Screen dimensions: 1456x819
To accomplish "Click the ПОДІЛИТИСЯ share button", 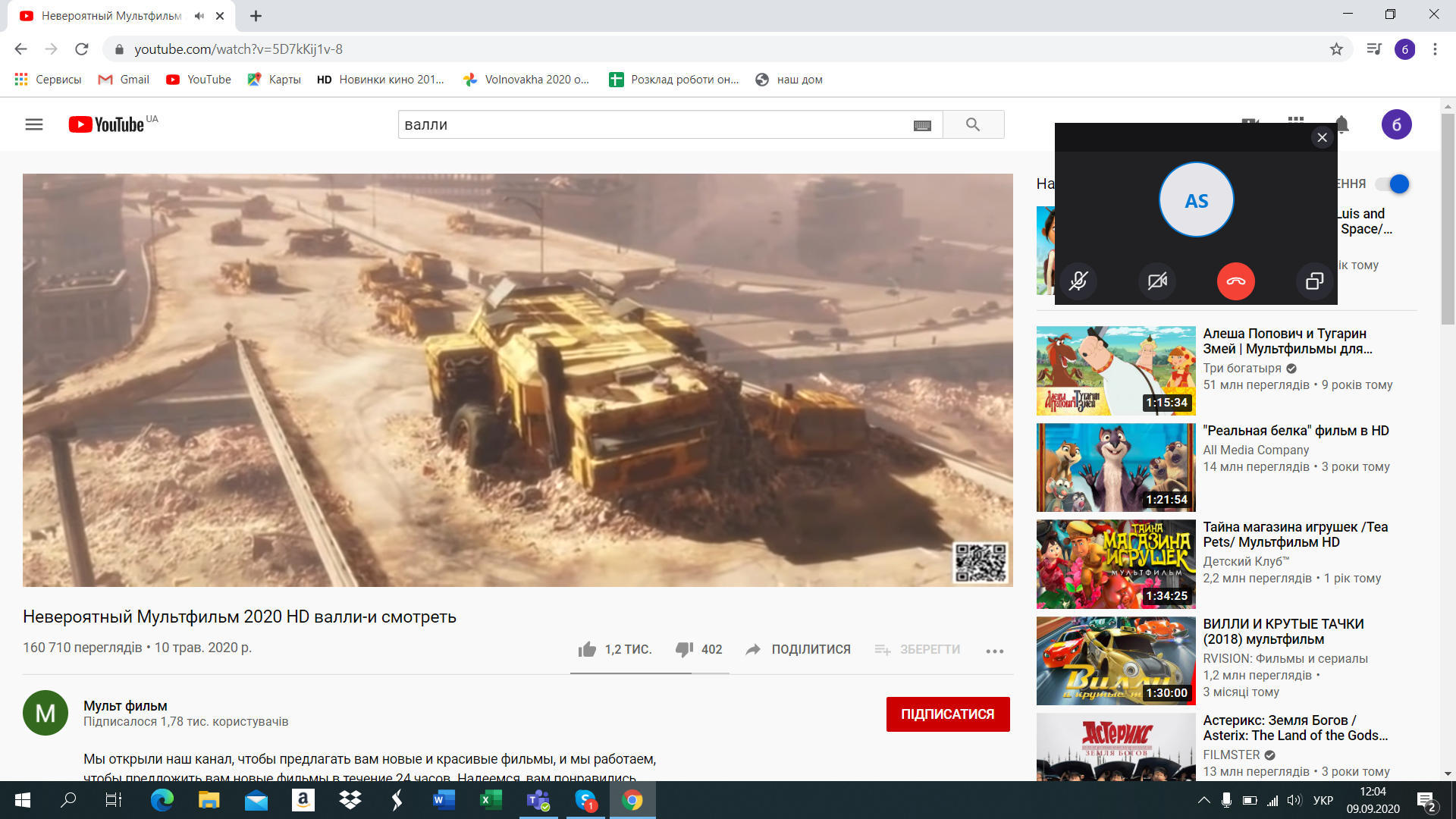I will click(x=798, y=649).
